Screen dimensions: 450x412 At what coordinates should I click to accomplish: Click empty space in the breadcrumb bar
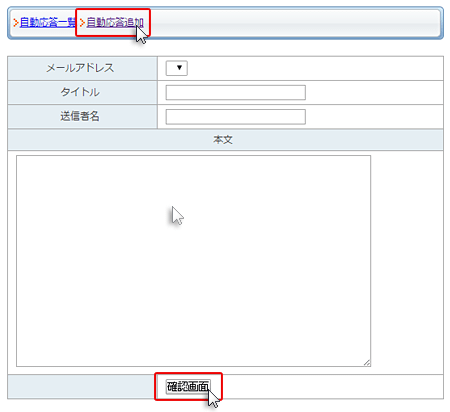coord(293,23)
